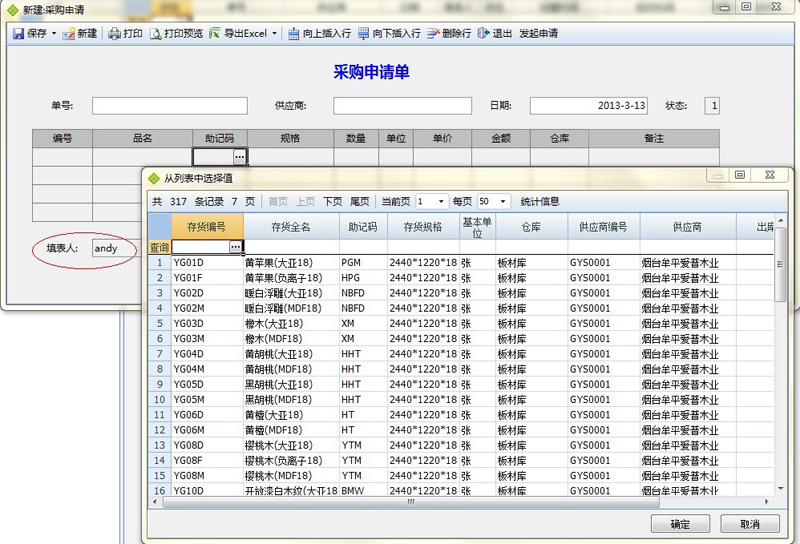Click 供应商编号 column header
The height and width of the screenshot is (544, 800).
(x=603, y=227)
